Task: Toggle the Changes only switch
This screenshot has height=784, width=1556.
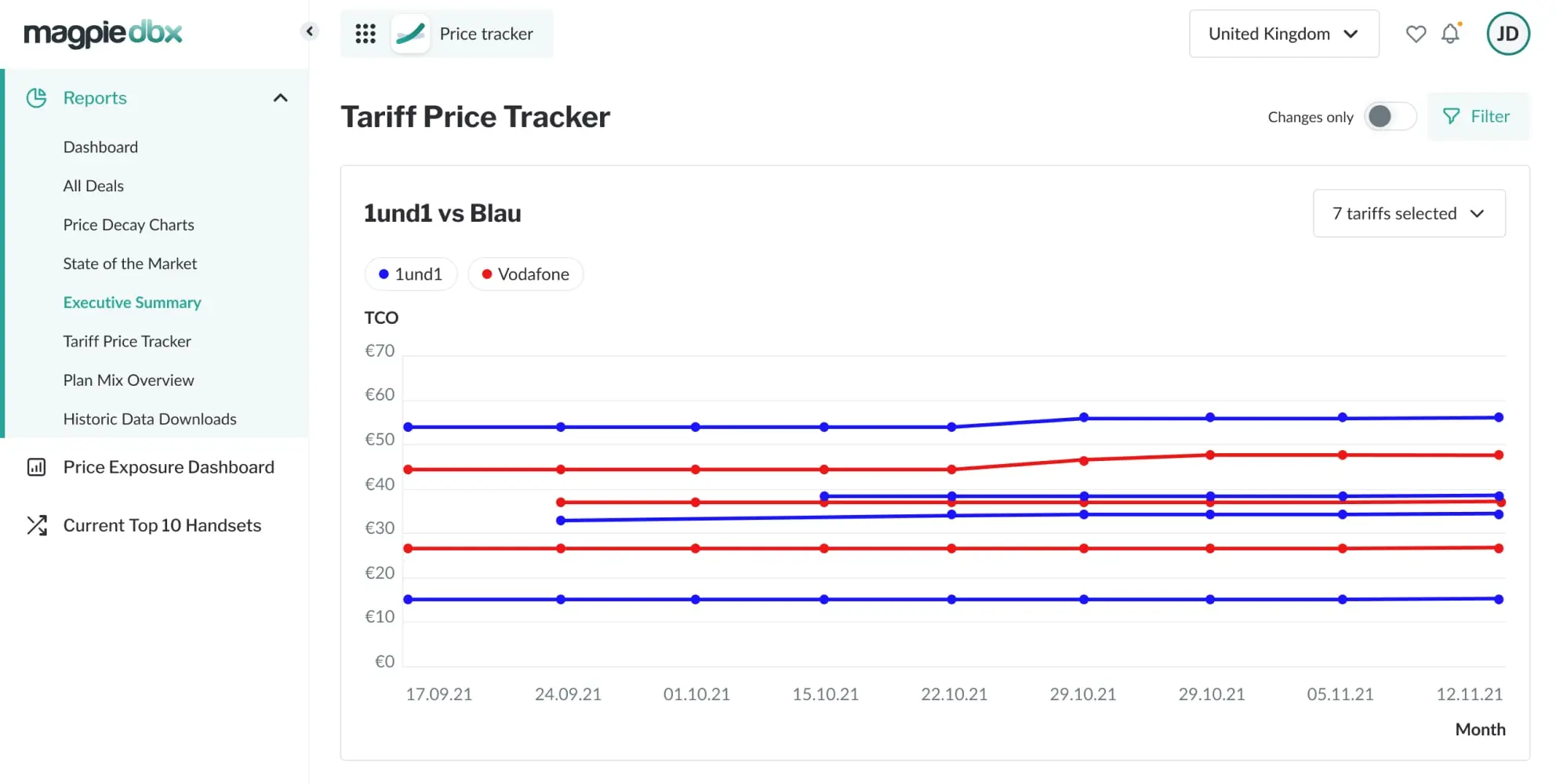Action: click(x=1390, y=117)
